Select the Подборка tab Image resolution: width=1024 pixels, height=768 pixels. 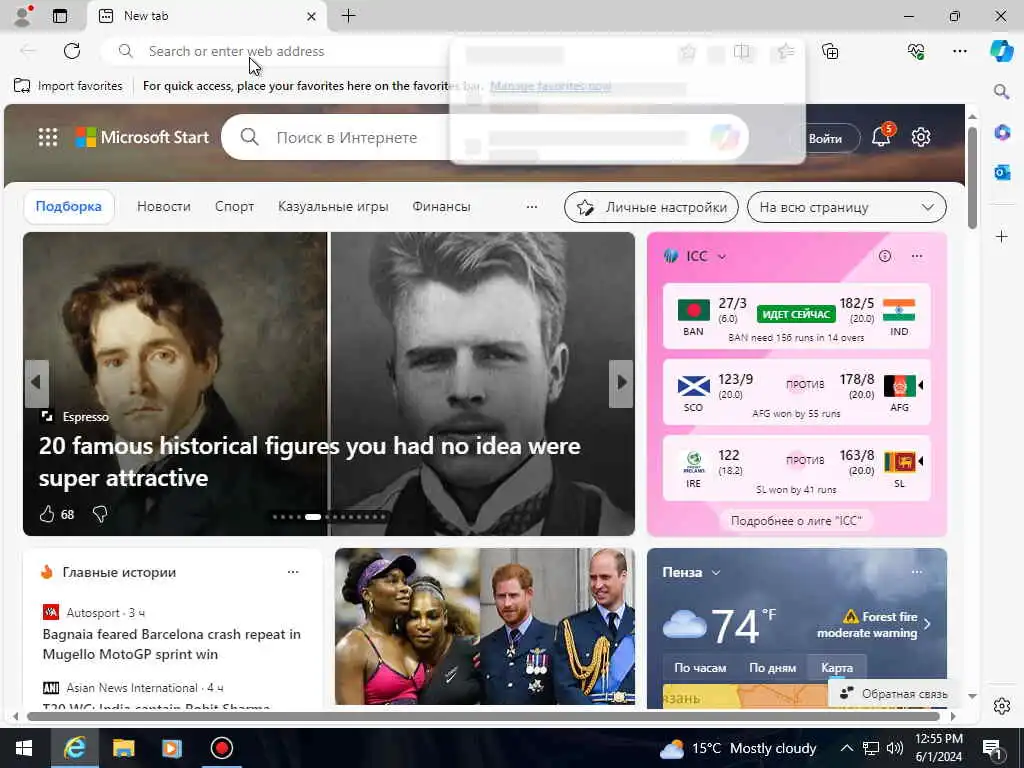pyautogui.click(x=69, y=206)
